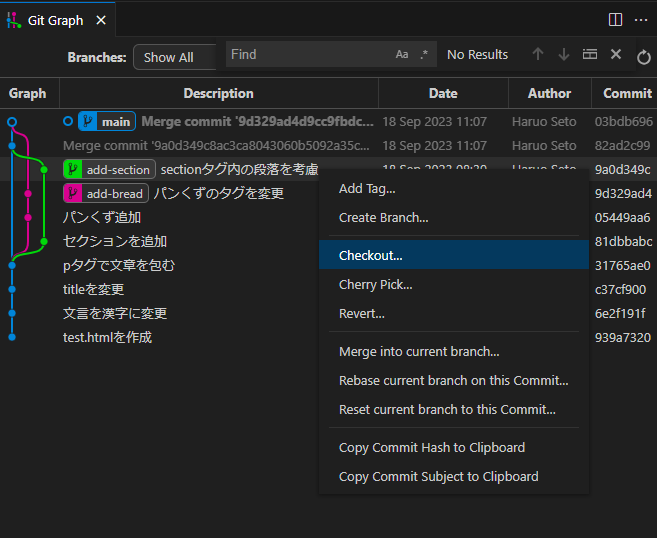Close the Find widget

pyautogui.click(x=616, y=54)
